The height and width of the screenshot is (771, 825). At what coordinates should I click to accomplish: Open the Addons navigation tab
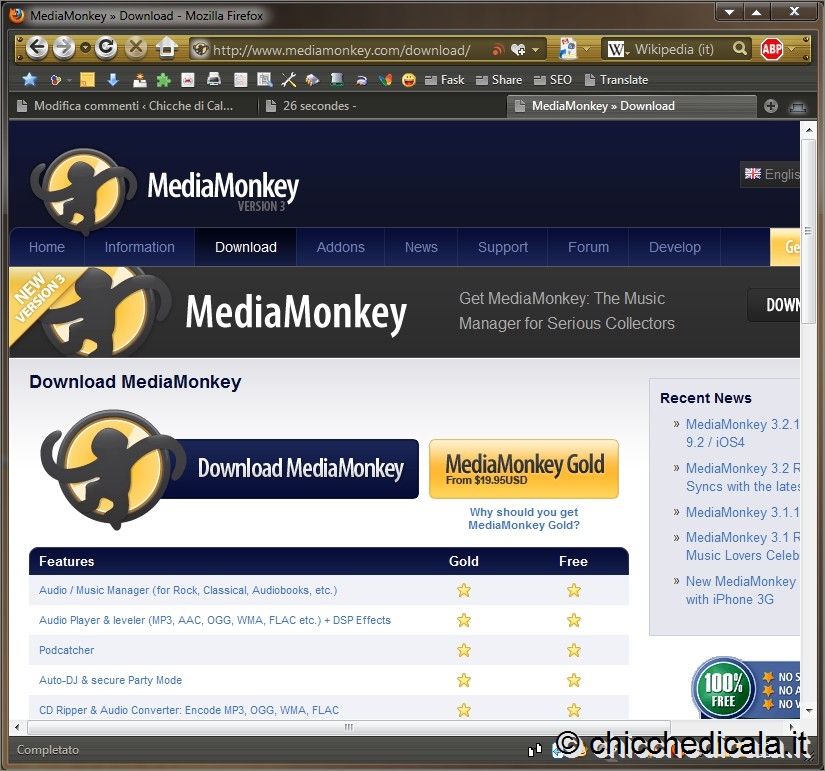tap(340, 247)
